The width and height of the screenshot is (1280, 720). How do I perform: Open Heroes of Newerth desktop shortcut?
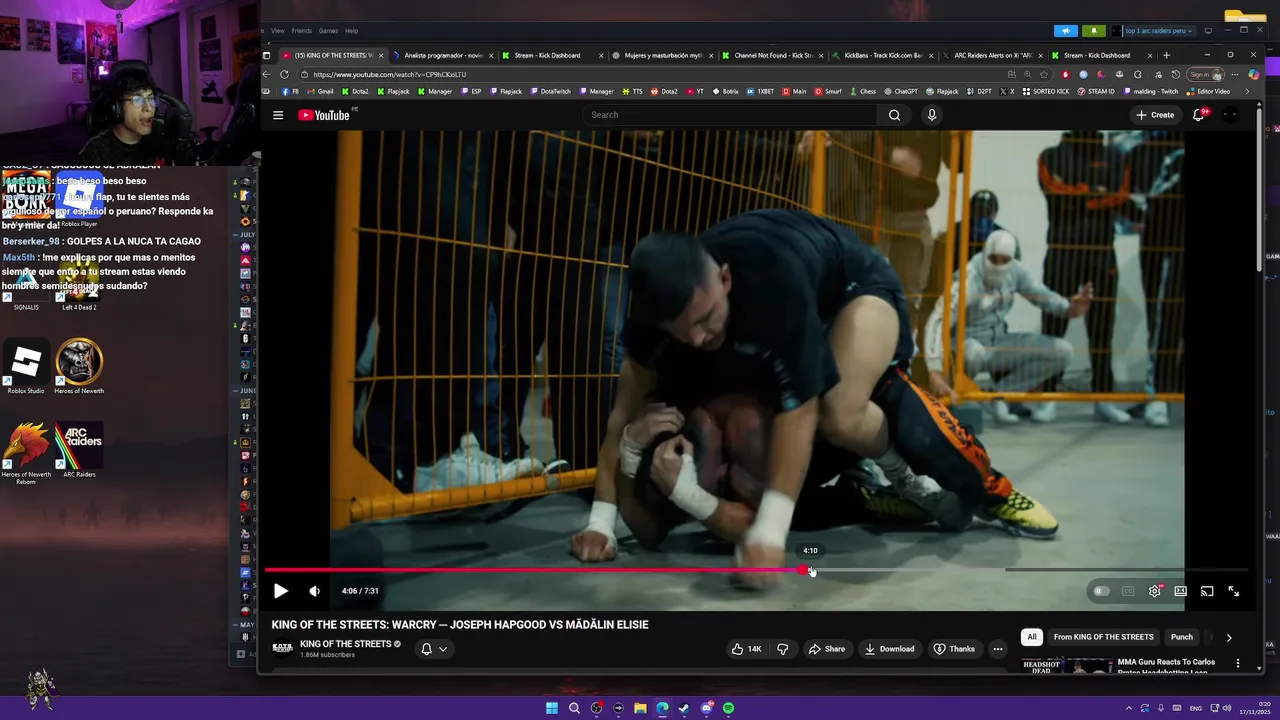pyautogui.click(x=79, y=367)
